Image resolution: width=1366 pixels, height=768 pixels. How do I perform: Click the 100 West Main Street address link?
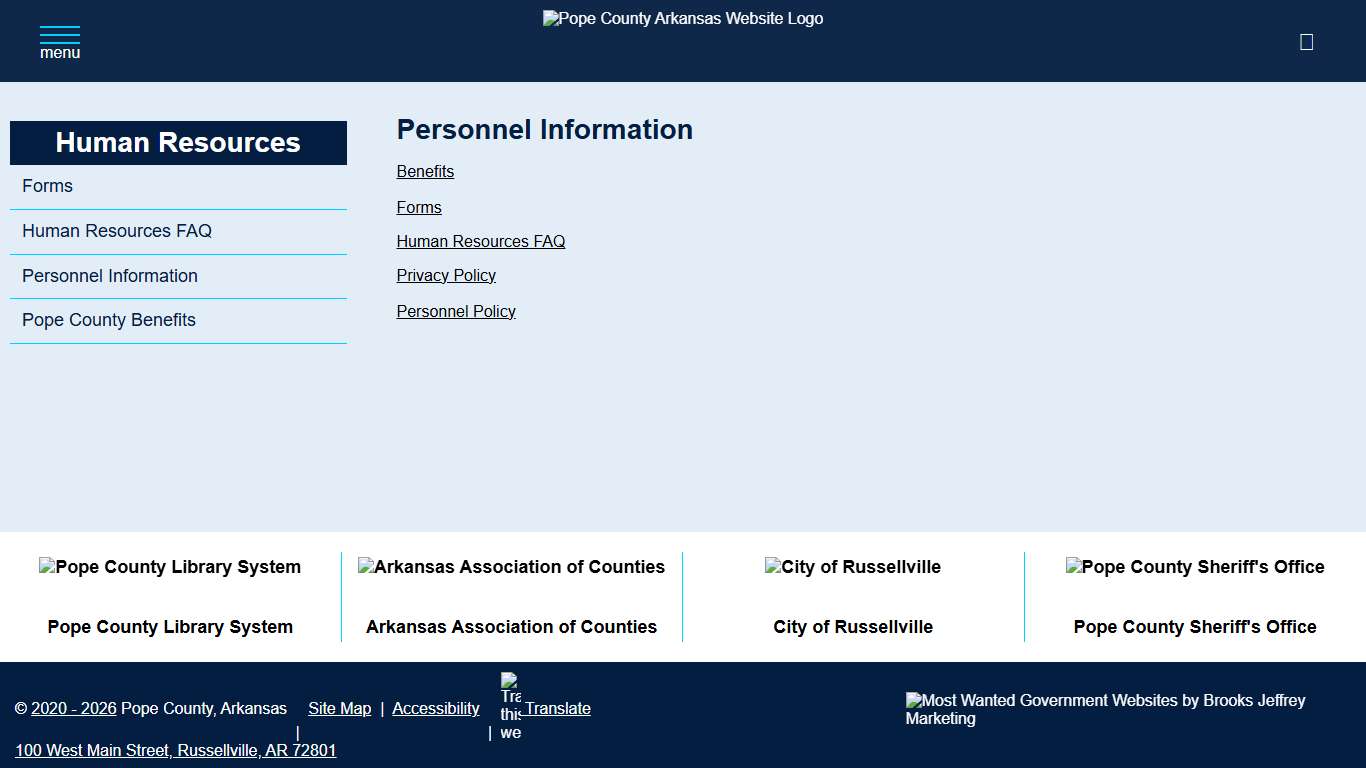(176, 750)
